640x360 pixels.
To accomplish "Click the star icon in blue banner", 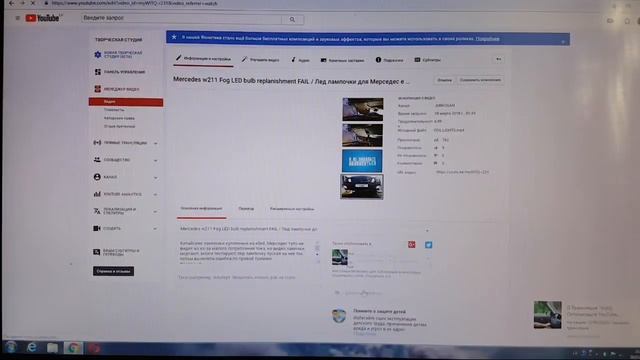I will [x=174, y=37].
